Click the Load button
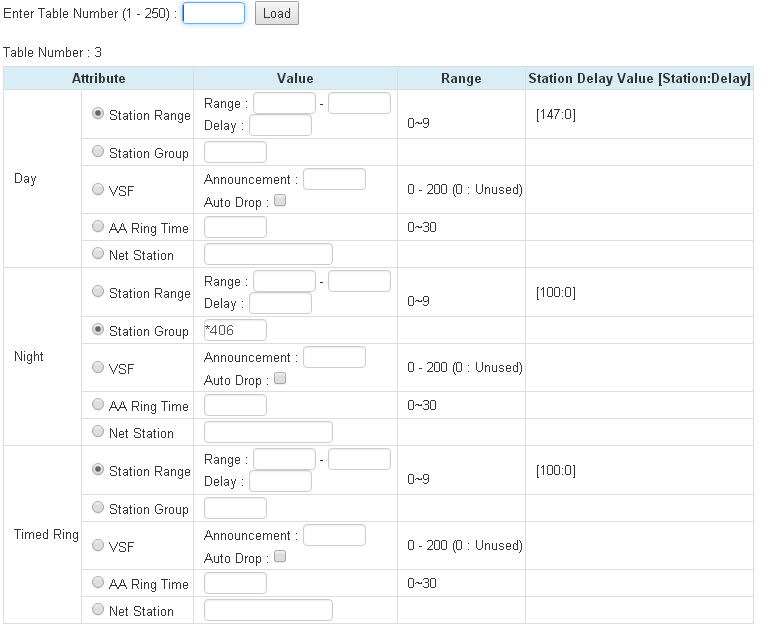771x632 pixels. pyautogui.click(x=277, y=13)
